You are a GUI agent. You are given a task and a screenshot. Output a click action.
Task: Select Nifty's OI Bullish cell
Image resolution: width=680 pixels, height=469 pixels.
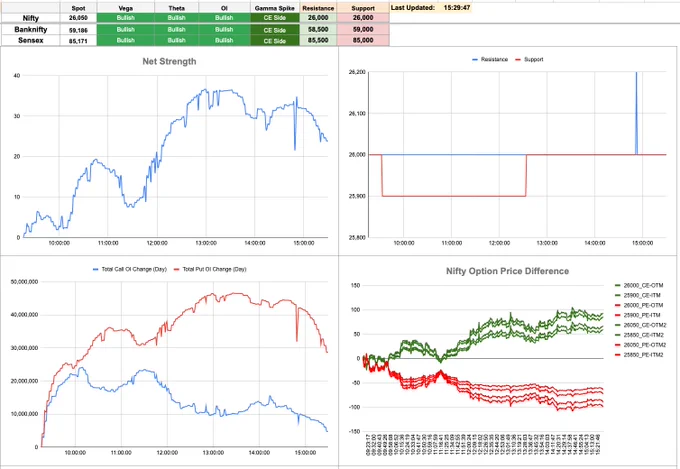(x=224, y=18)
